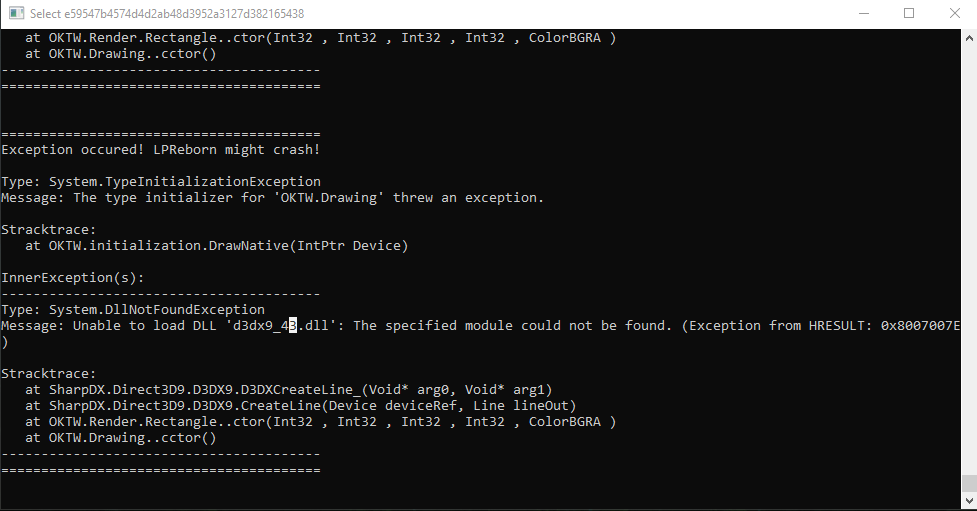This screenshot has width=977, height=511.
Task: Click the empty scrollbar track above thumb
Action: point(969,260)
